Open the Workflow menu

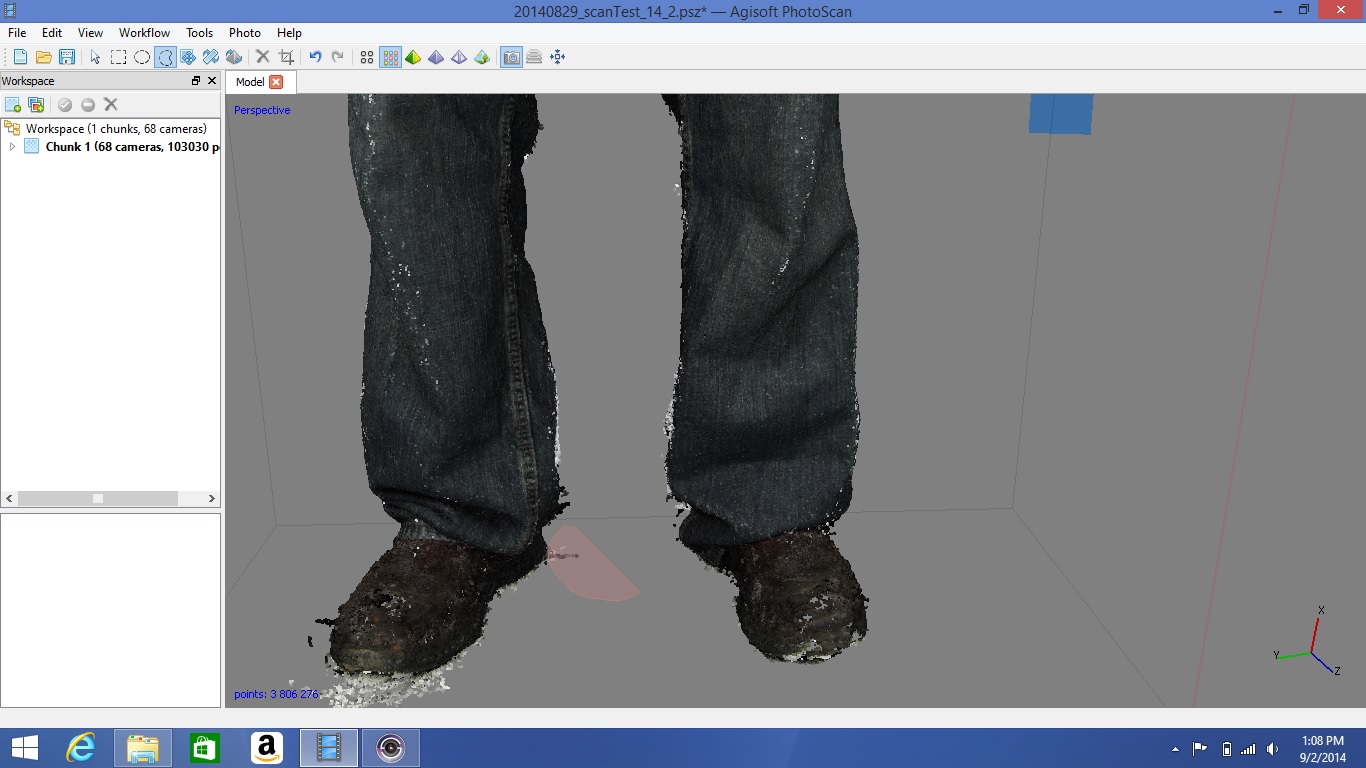(143, 32)
